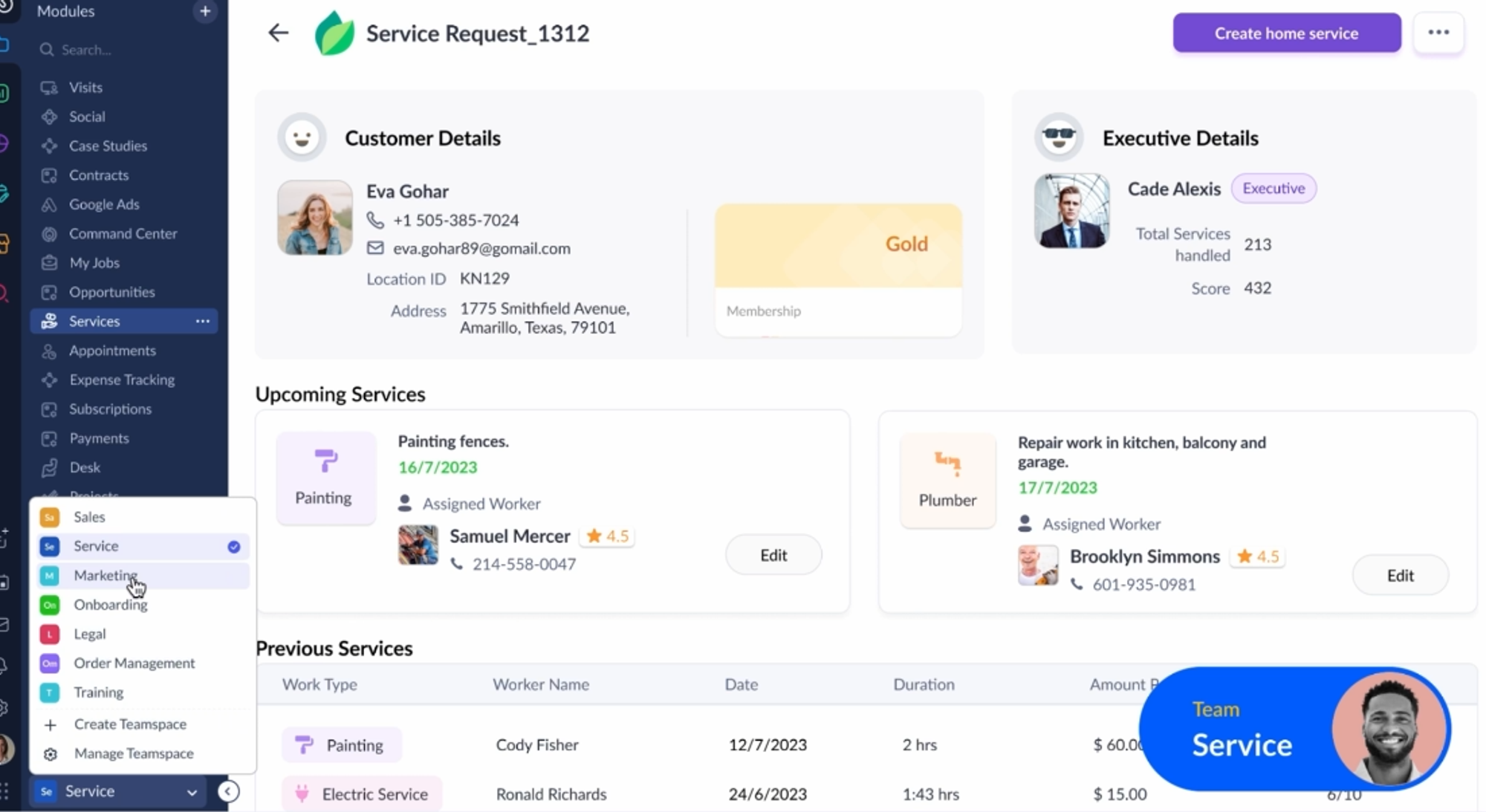Add a module with plus icon
This screenshot has width=1486, height=812.
coord(205,11)
